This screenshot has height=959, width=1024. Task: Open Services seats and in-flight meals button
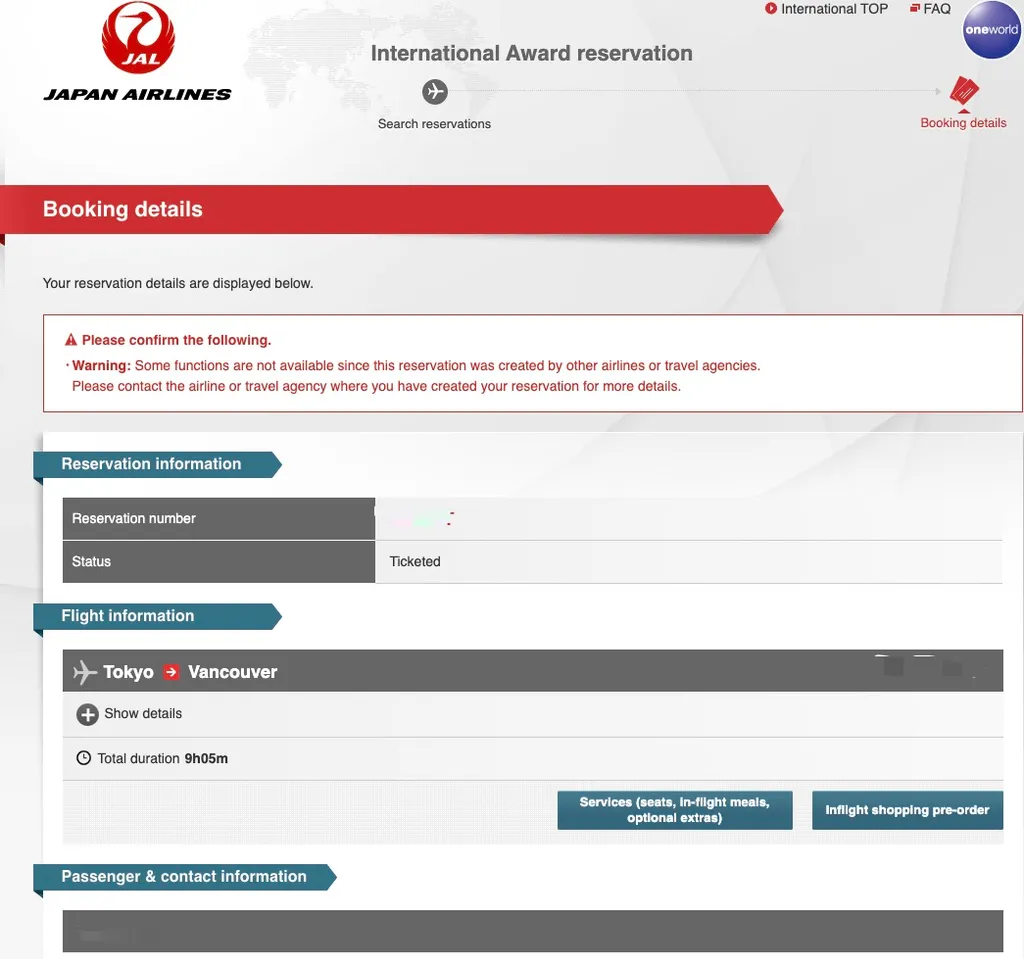[x=675, y=810]
